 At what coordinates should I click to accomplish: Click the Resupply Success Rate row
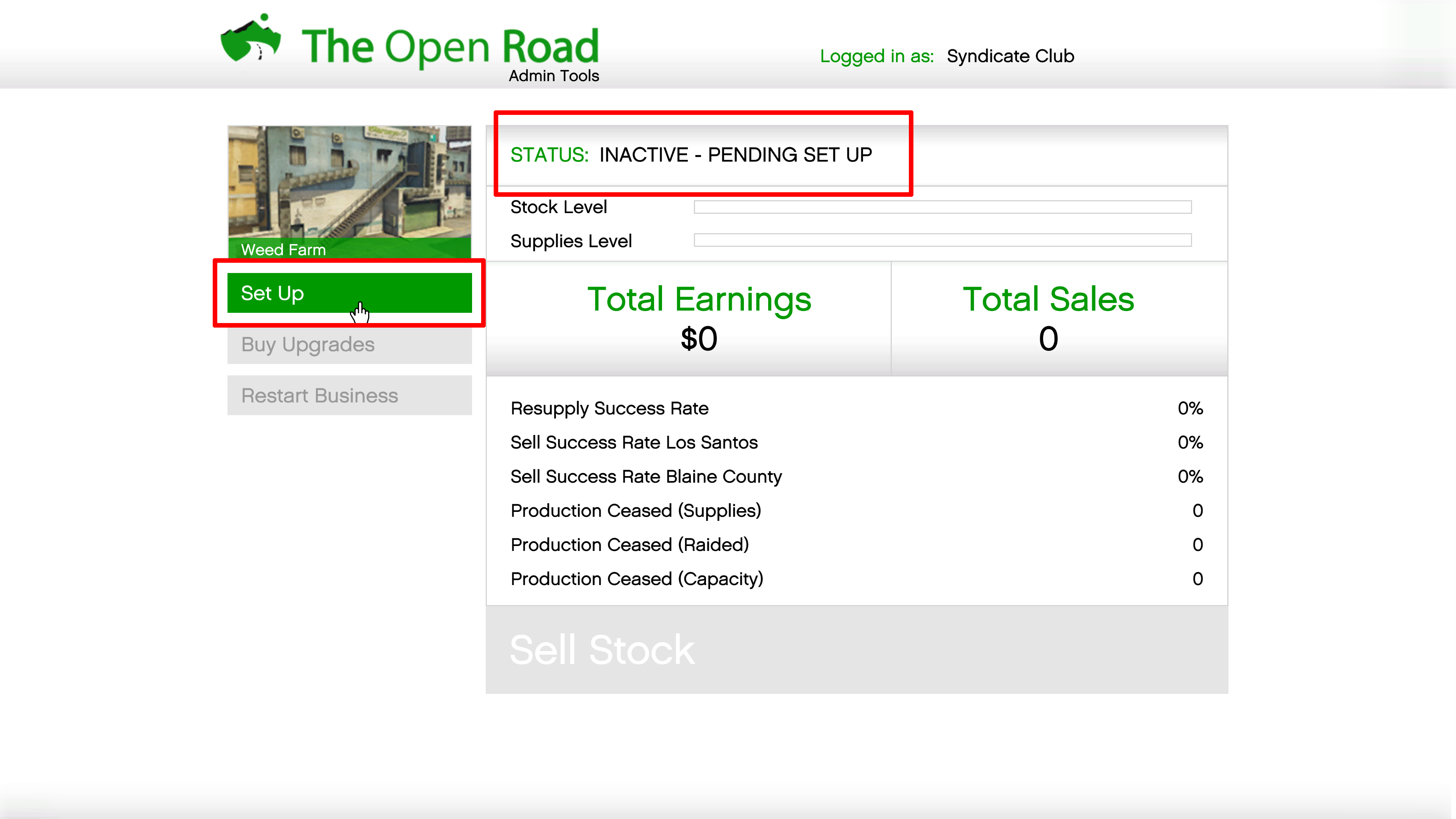[x=856, y=408]
